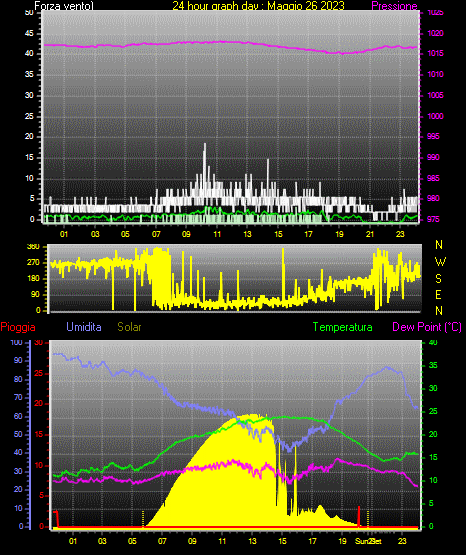This screenshot has width=466, height=555.
Task: Select the "24 hour graph day : Maggio 26 2023" heading
Action: tap(258, 6)
